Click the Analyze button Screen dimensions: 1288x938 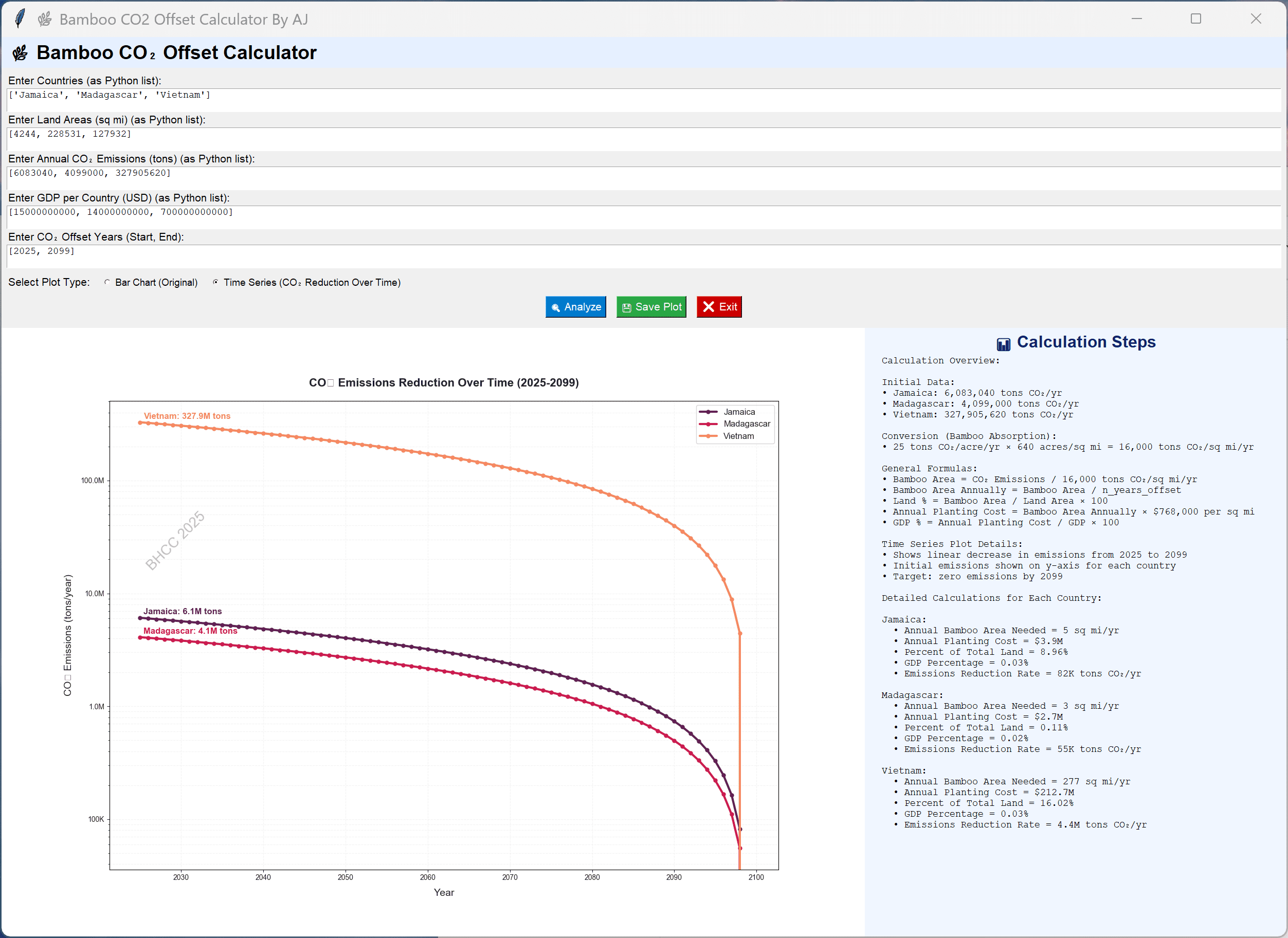click(x=575, y=307)
